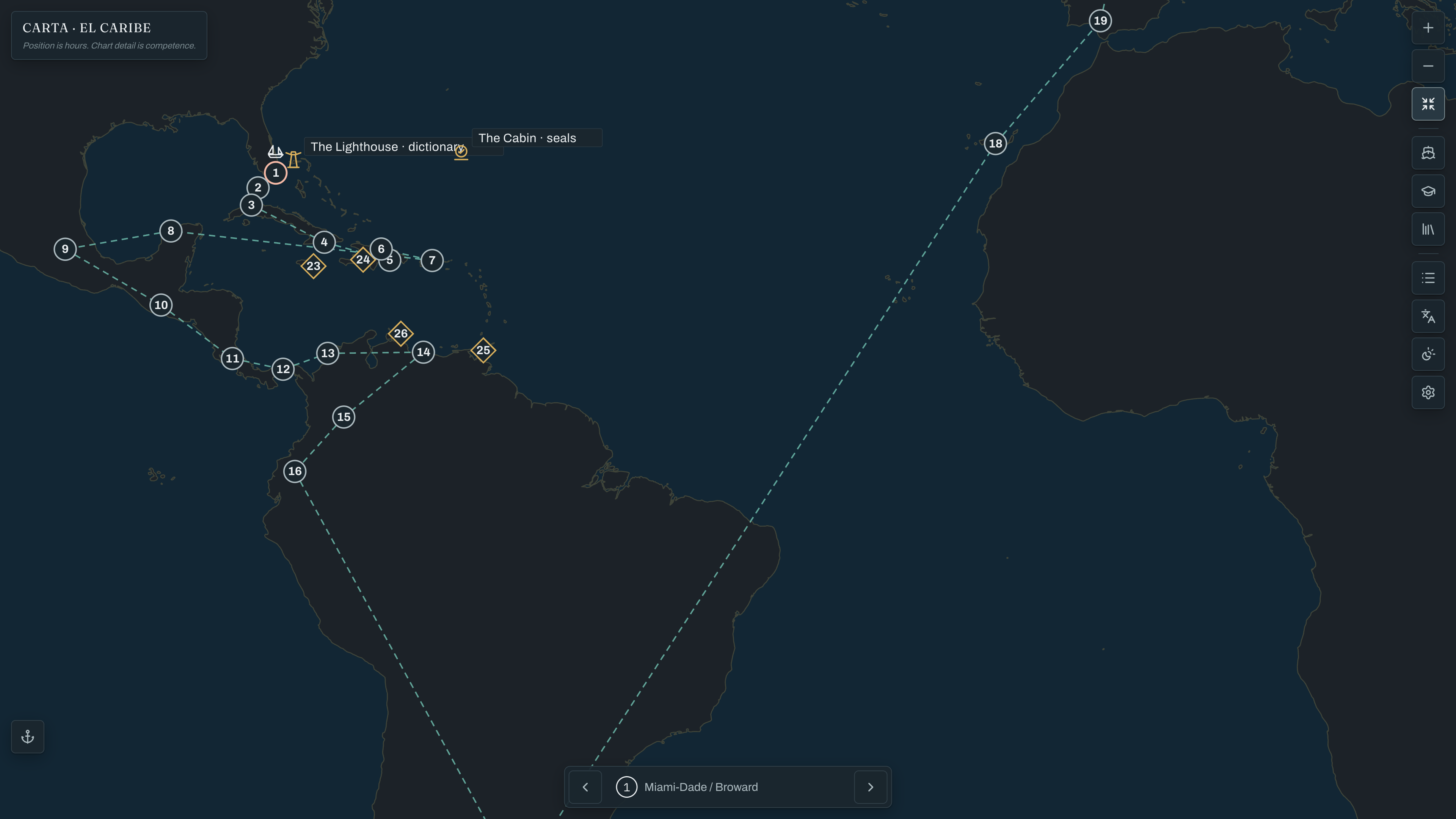The width and height of the screenshot is (1456, 819).
Task: Select diamond marker 26
Action: pos(401,334)
